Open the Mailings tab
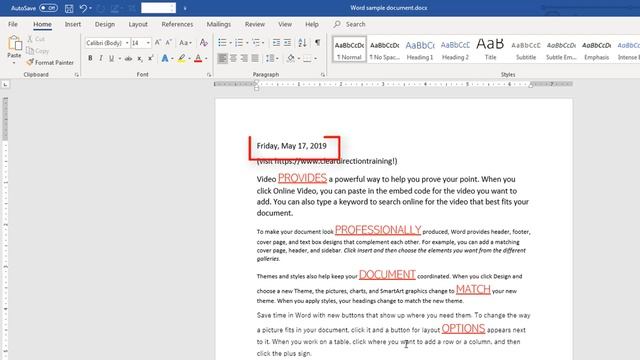 point(219,24)
